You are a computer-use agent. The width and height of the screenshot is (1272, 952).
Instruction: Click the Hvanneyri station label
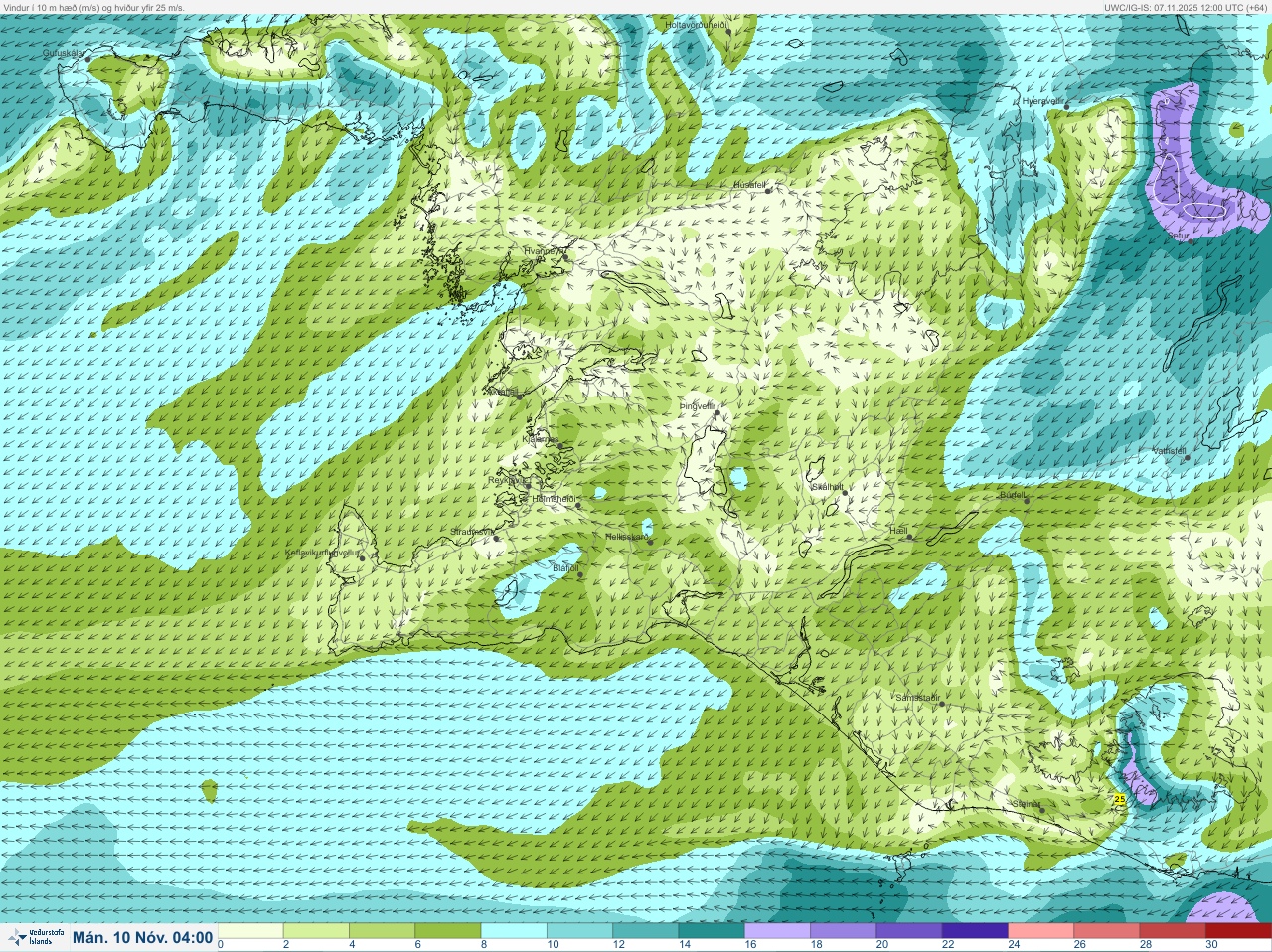pos(543,251)
